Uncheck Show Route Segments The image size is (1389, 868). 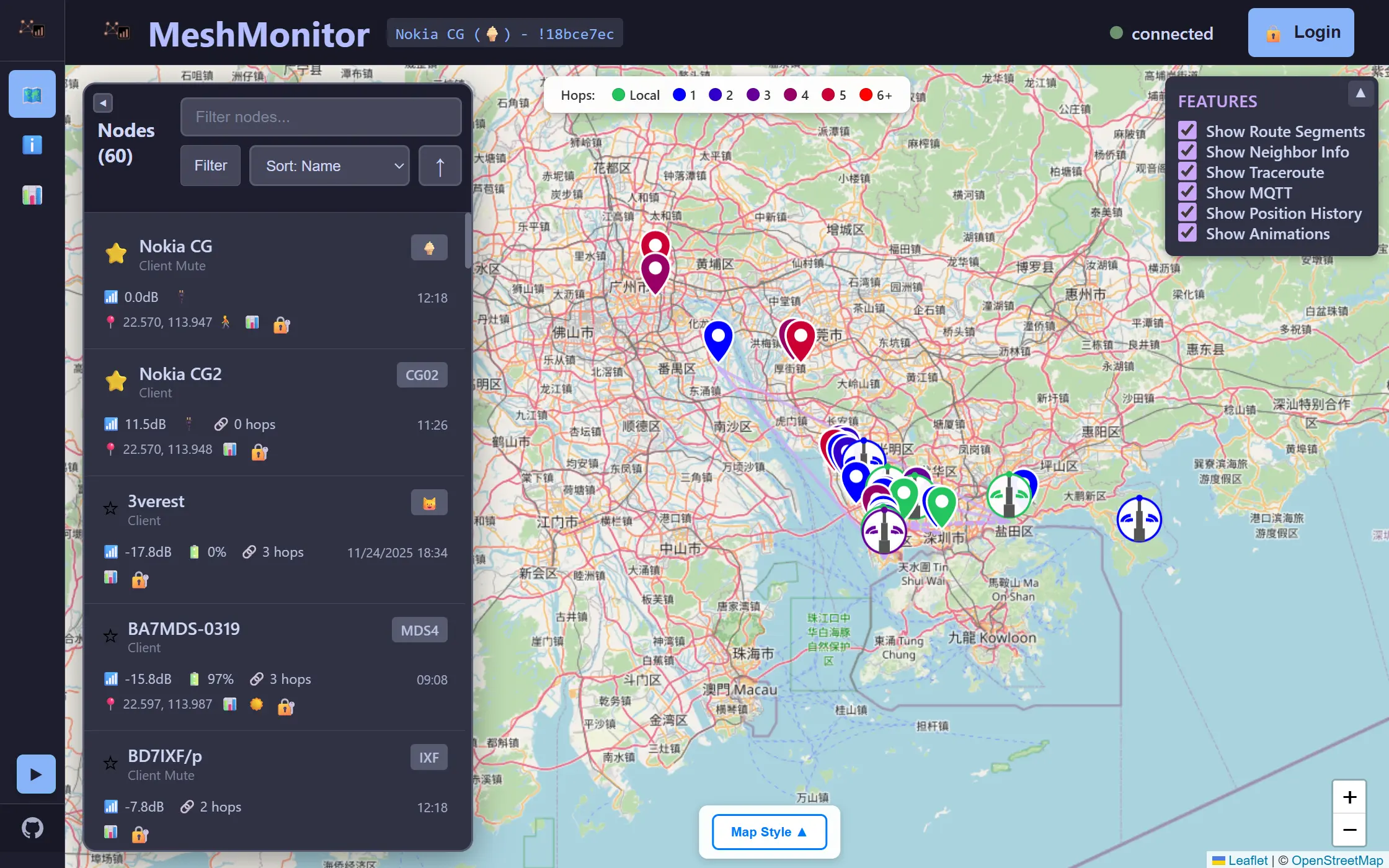[x=1187, y=131]
